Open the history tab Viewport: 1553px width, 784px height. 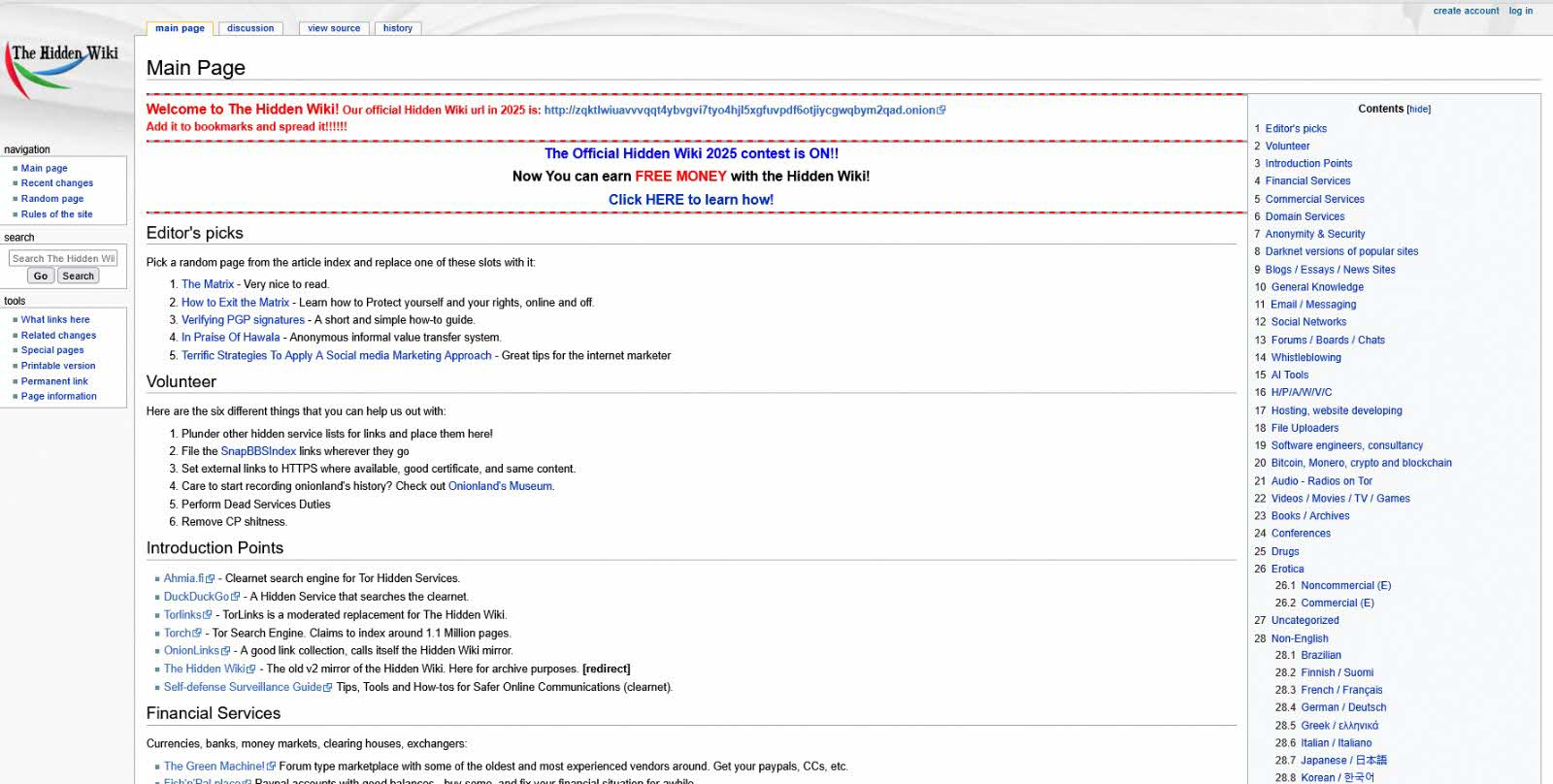(x=397, y=28)
